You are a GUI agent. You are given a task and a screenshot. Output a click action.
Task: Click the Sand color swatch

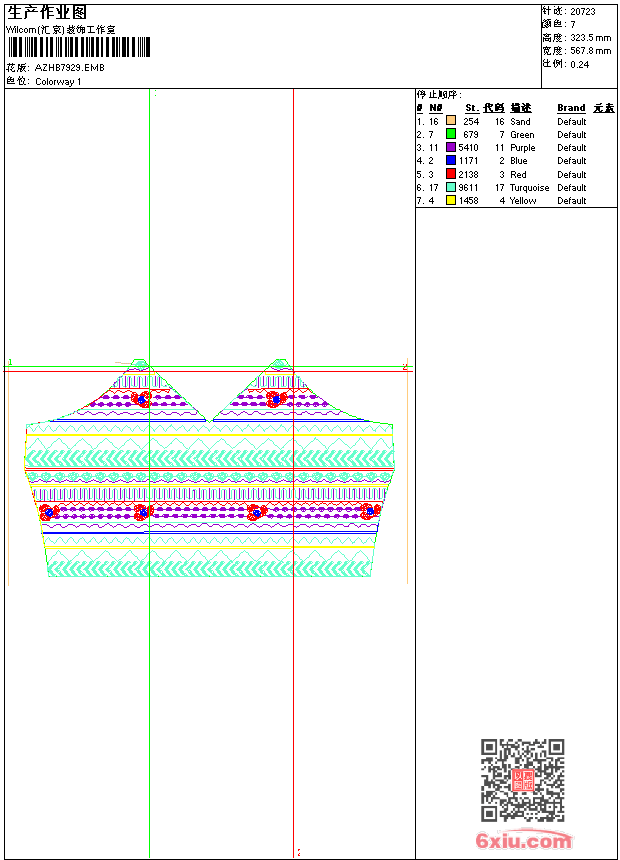pos(450,121)
